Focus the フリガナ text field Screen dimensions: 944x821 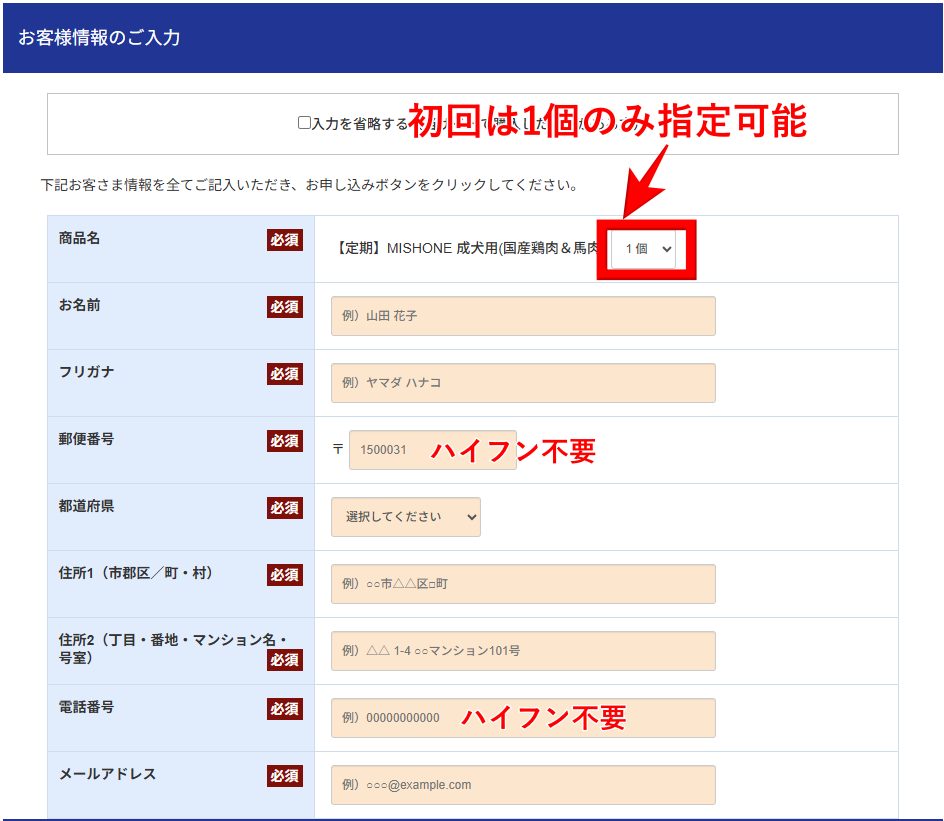tap(523, 383)
